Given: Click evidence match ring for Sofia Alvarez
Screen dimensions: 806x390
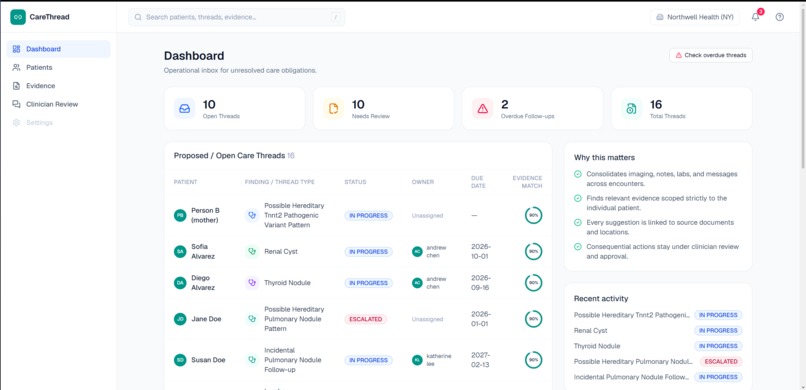Looking at the screenshot, I should 533,252.
